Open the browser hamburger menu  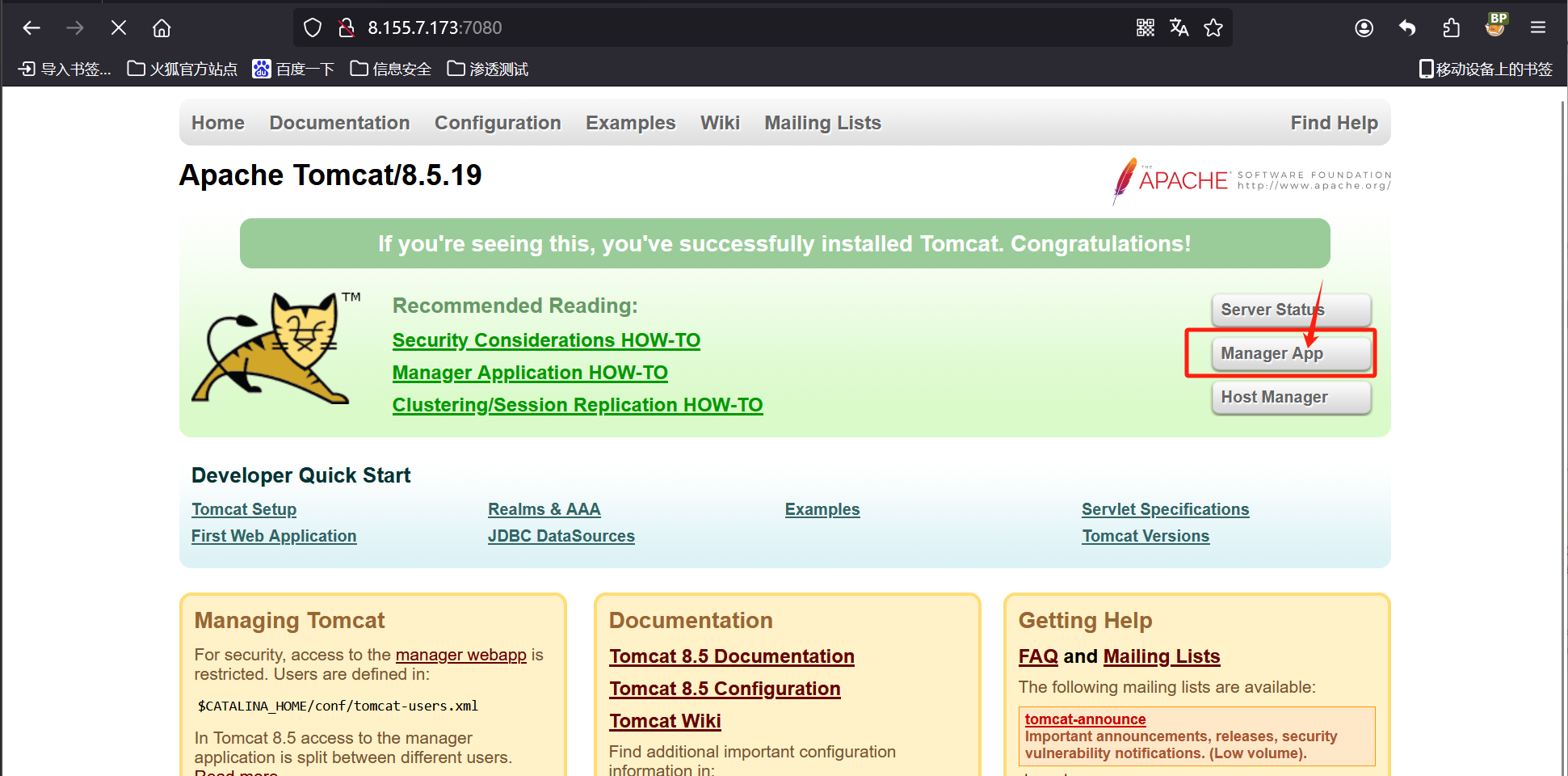point(1538,28)
